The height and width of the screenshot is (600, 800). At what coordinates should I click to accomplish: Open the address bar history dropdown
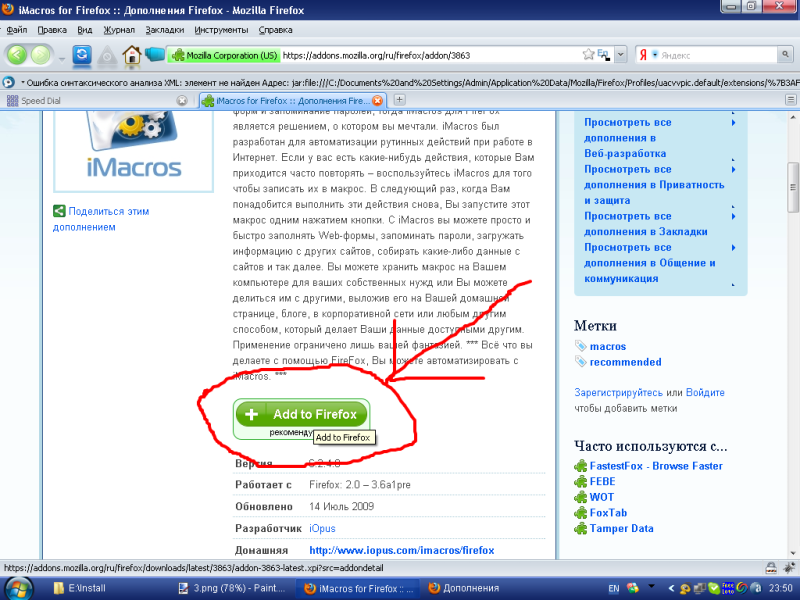point(620,55)
